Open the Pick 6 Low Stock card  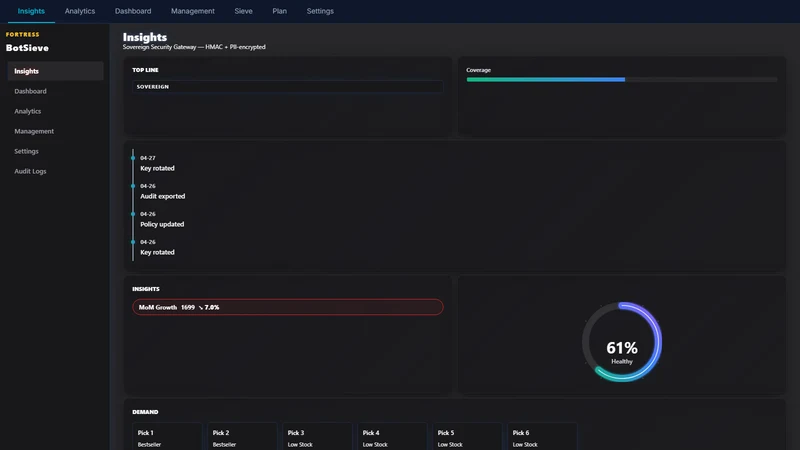542,437
